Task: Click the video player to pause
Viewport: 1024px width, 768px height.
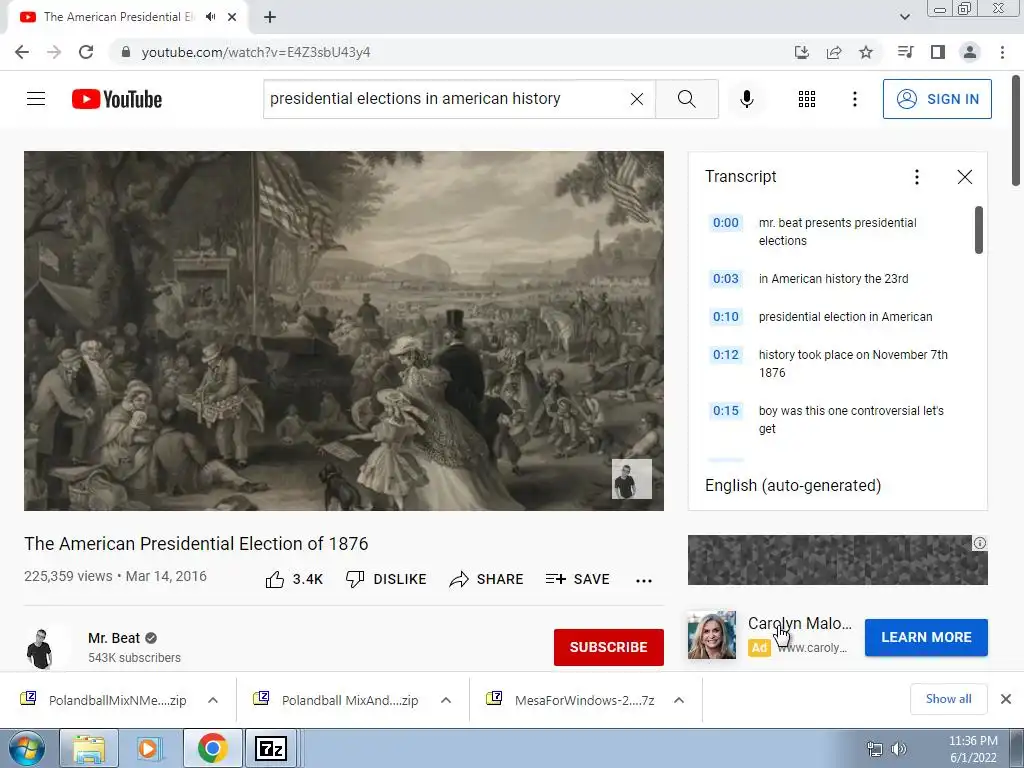Action: click(344, 331)
